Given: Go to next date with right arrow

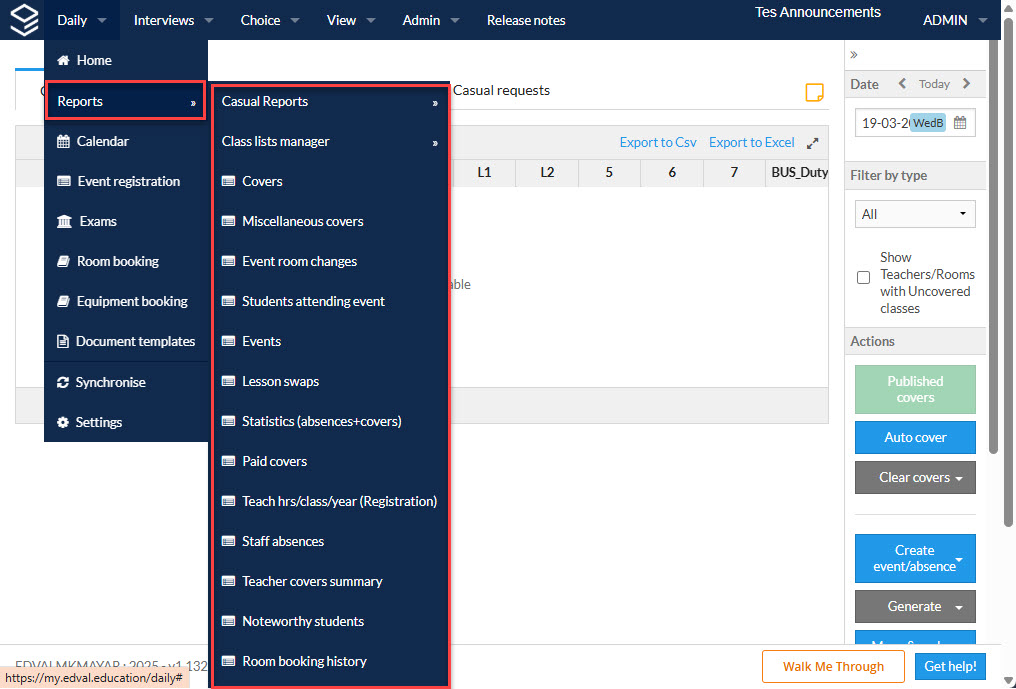Looking at the screenshot, I should [x=967, y=84].
